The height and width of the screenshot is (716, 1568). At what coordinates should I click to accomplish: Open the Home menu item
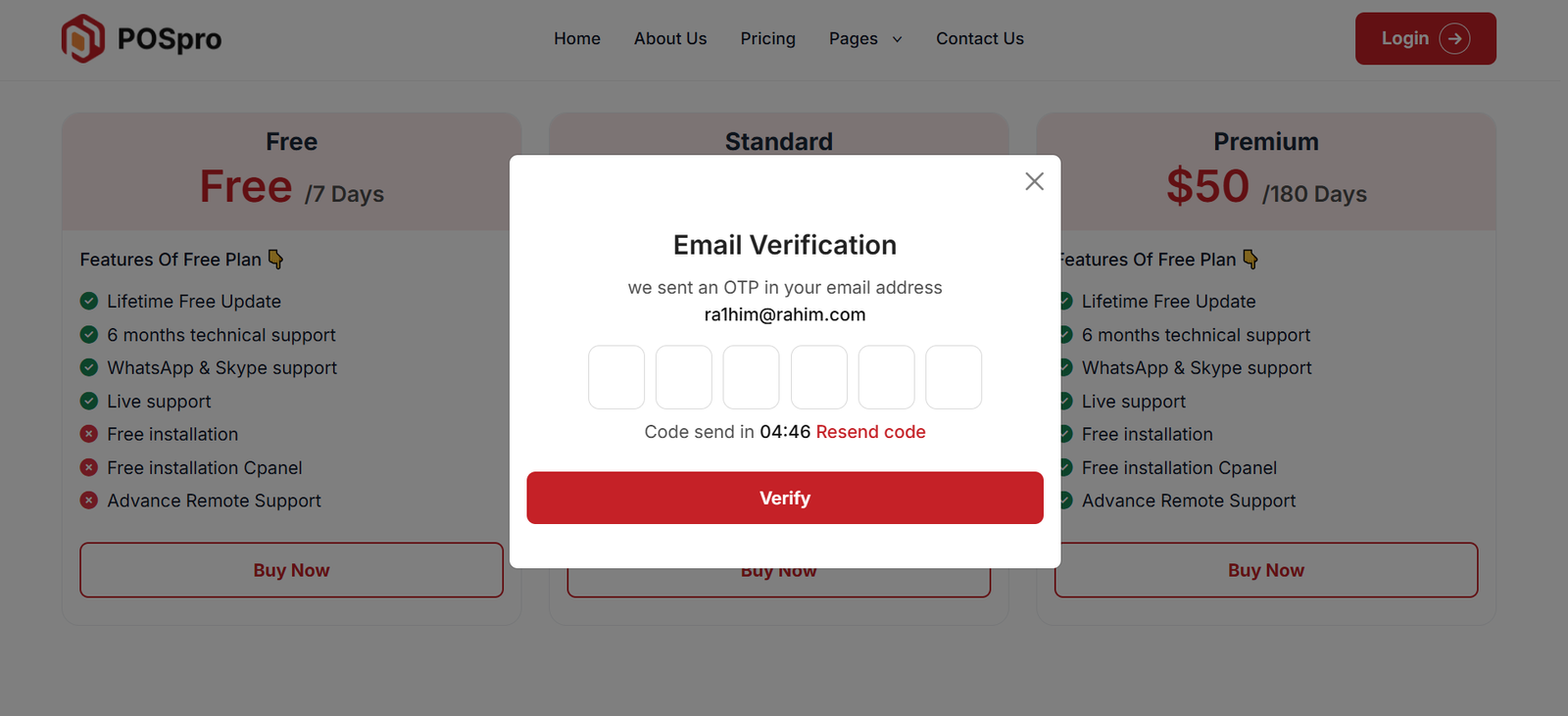pos(577,39)
